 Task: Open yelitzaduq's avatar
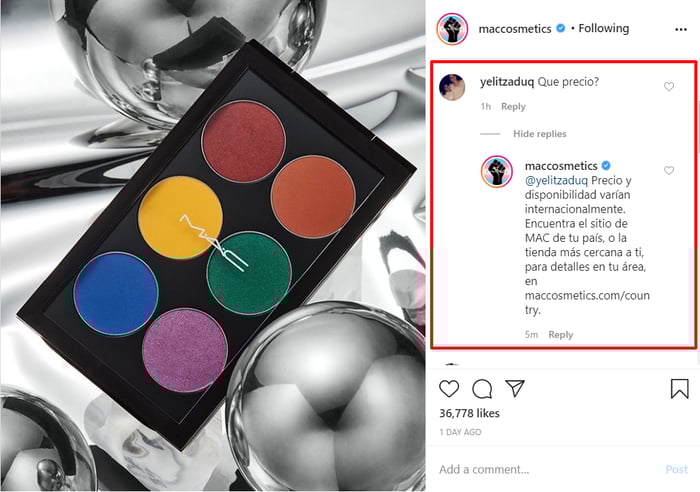(x=452, y=88)
